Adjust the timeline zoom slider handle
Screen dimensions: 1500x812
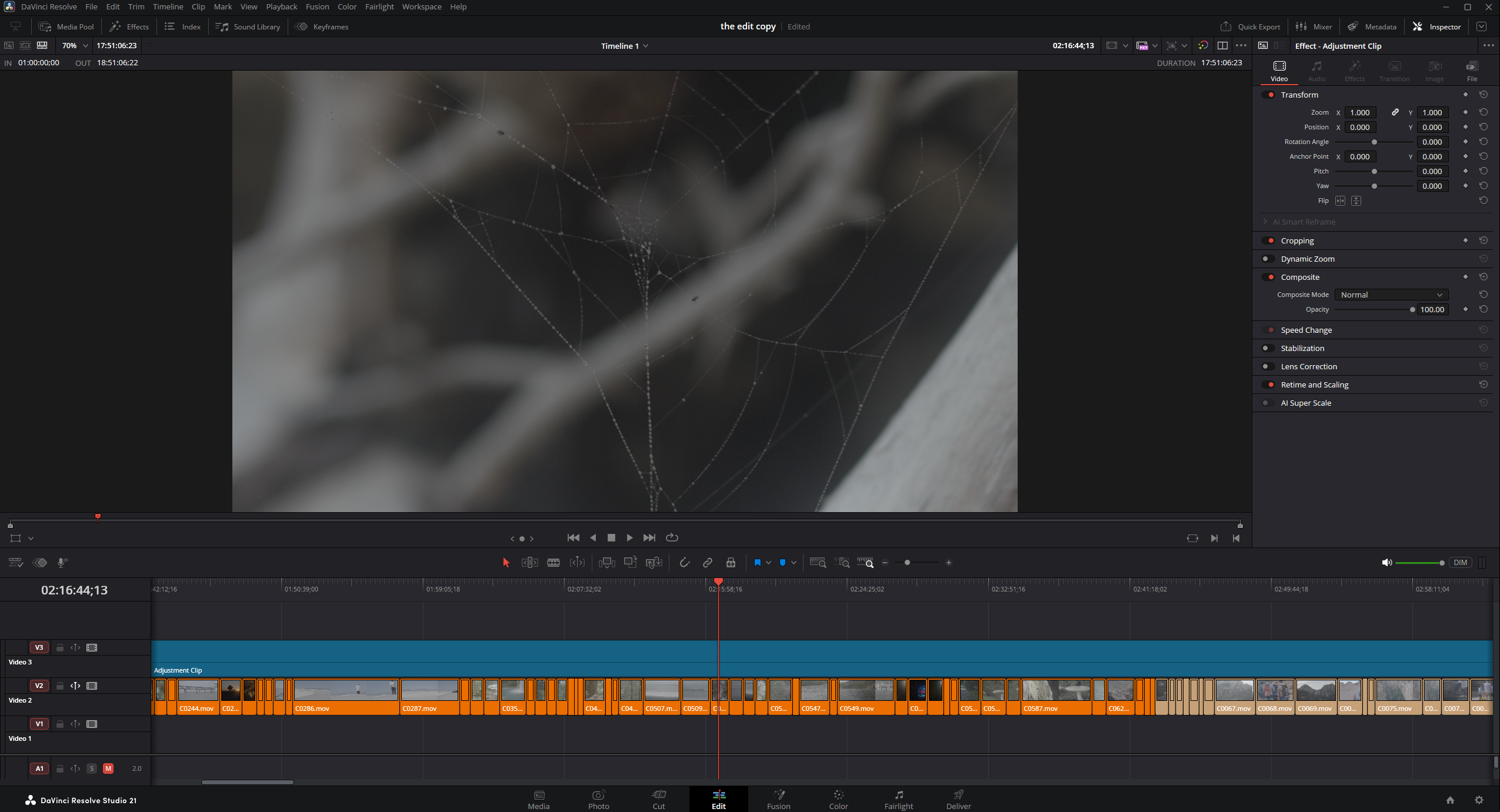coord(907,563)
